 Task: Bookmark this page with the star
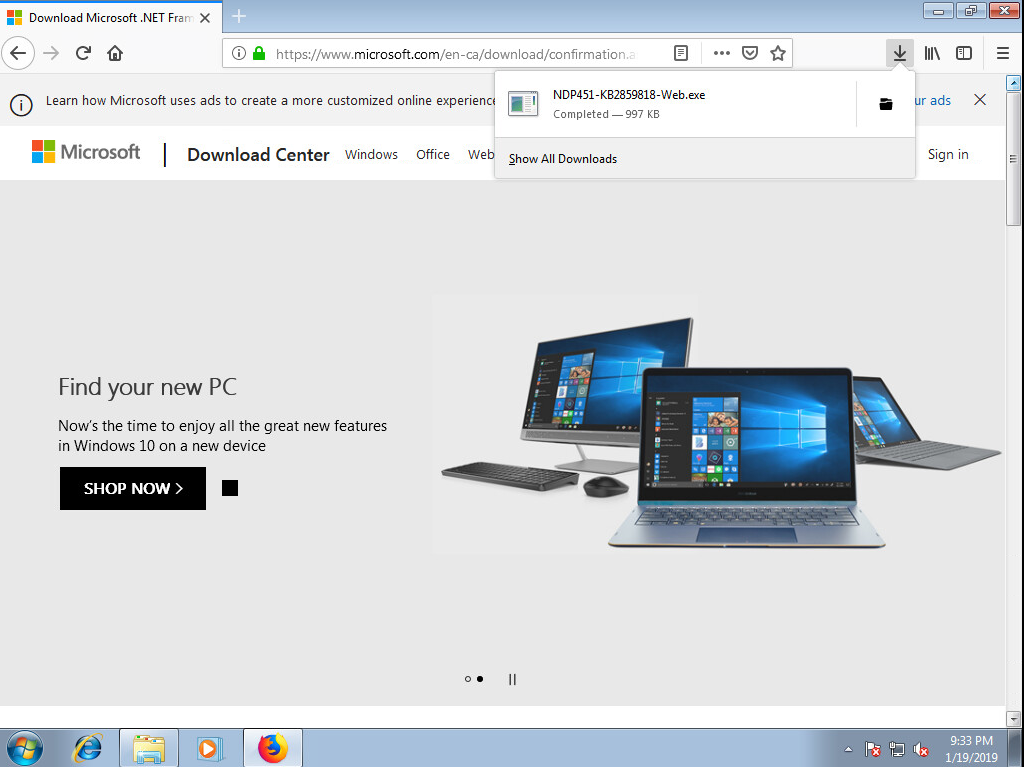point(778,54)
